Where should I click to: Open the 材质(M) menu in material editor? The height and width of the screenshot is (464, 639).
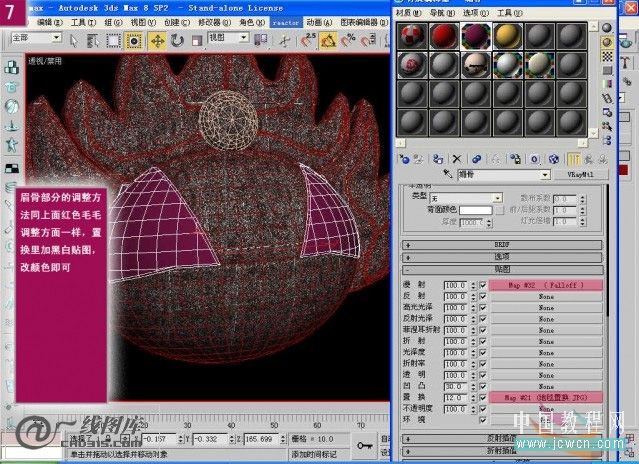pyautogui.click(x=409, y=13)
